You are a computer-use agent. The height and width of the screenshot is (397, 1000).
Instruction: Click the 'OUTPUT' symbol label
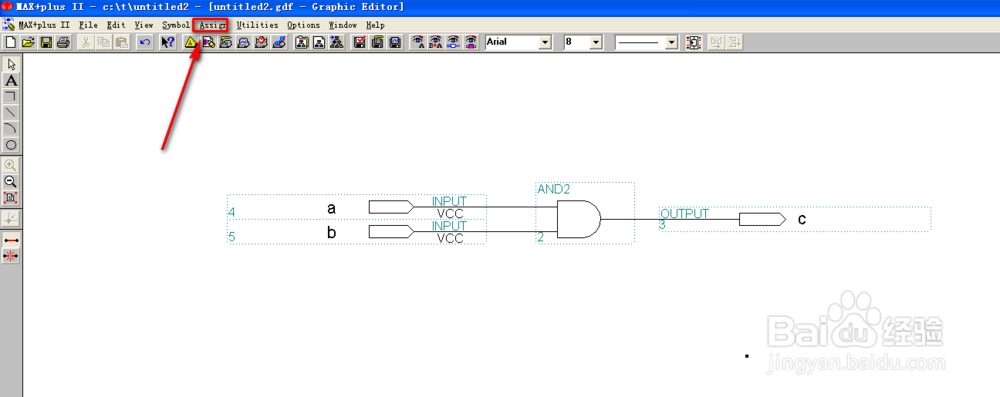click(684, 214)
